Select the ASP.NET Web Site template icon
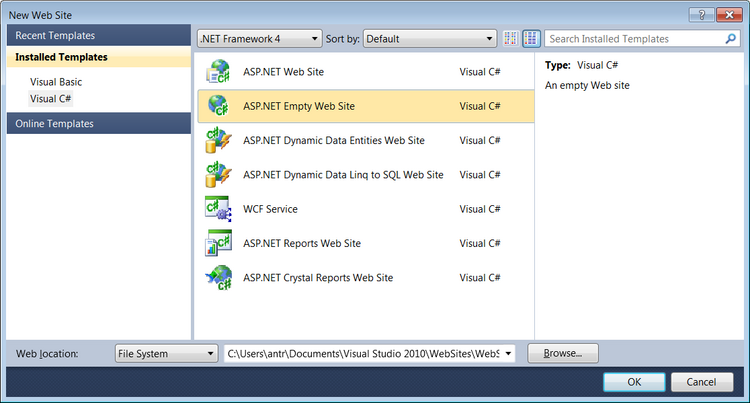Viewport: 750px width, 403px height. [x=219, y=72]
